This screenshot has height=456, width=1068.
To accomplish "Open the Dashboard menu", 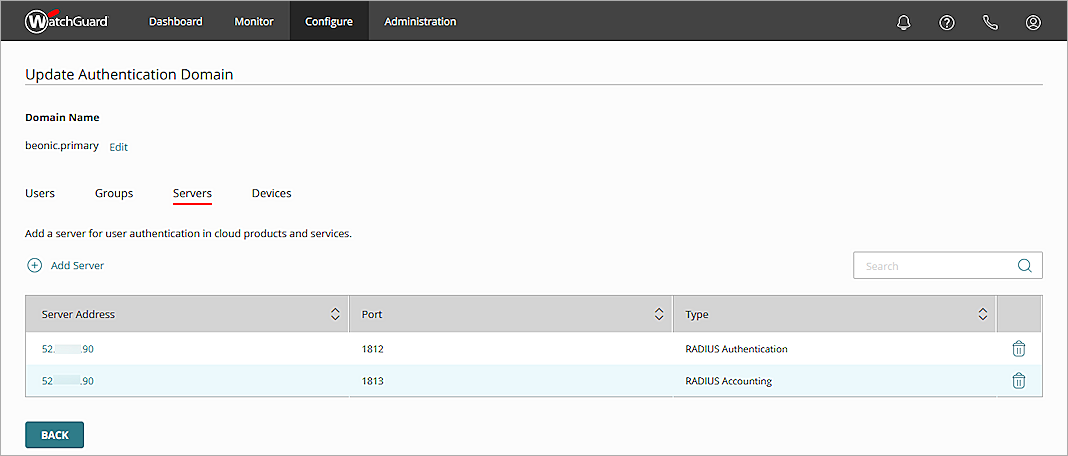I will (176, 21).
